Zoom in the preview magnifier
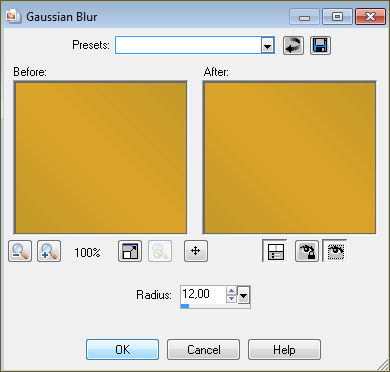Screen dimensions: 390x372 point(49,251)
